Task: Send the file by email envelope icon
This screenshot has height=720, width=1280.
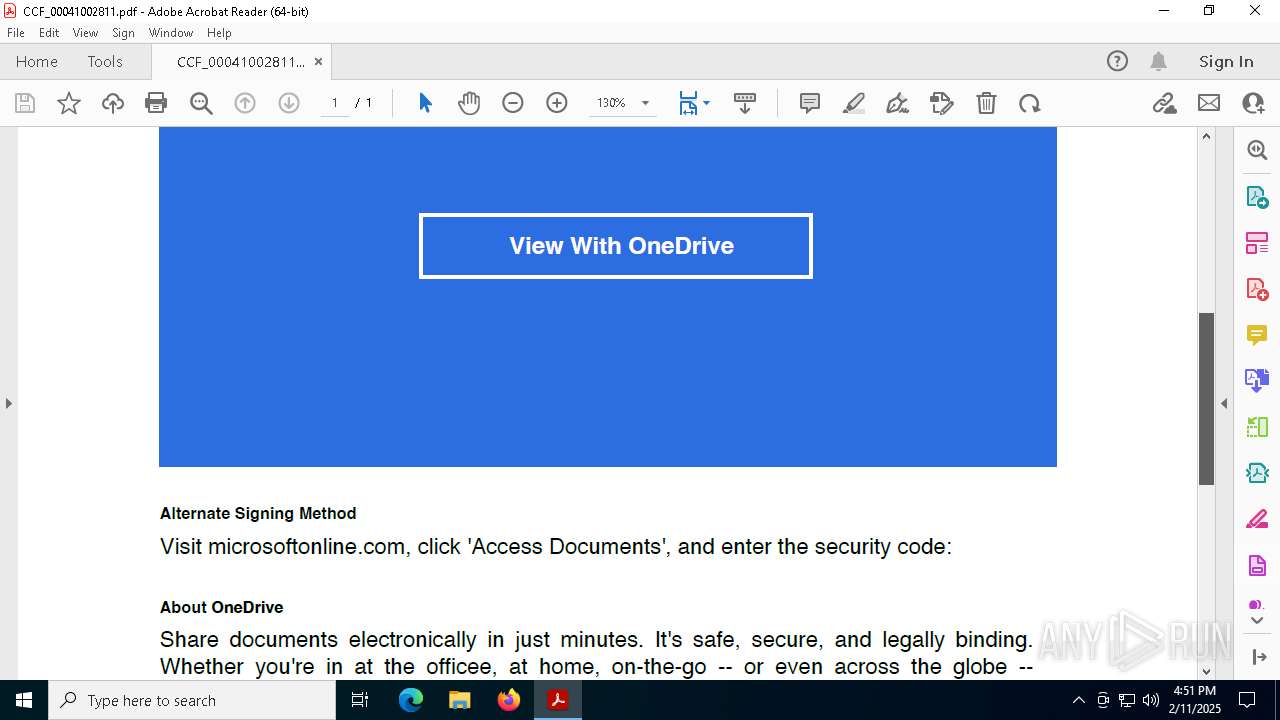Action: [x=1209, y=103]
